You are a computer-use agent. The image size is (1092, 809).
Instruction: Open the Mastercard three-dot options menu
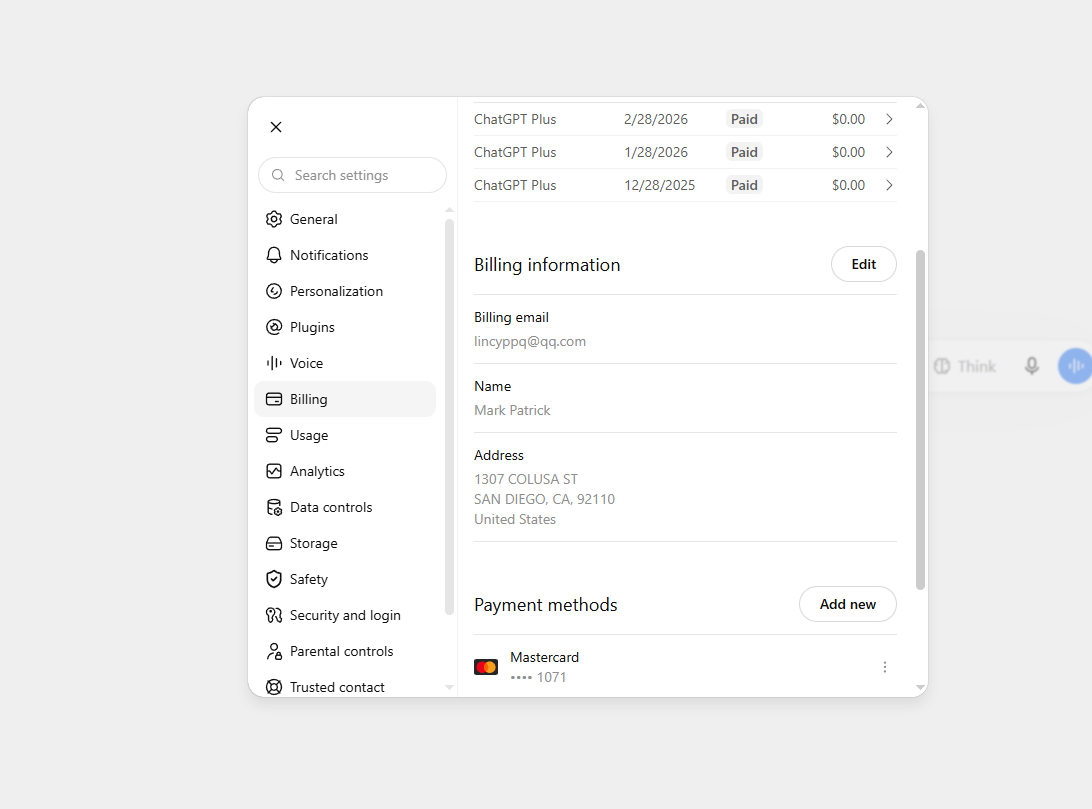884,667
